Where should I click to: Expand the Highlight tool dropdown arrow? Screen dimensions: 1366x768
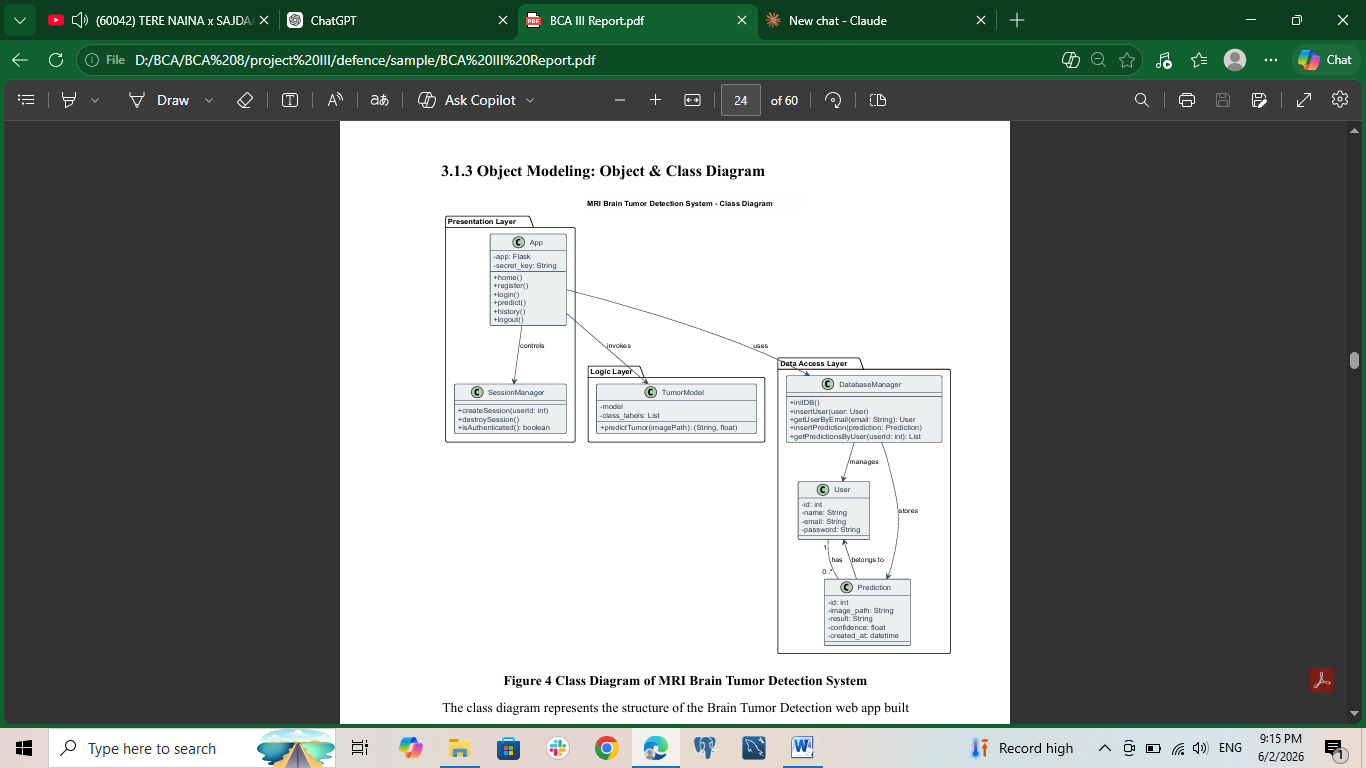point(95,100)
